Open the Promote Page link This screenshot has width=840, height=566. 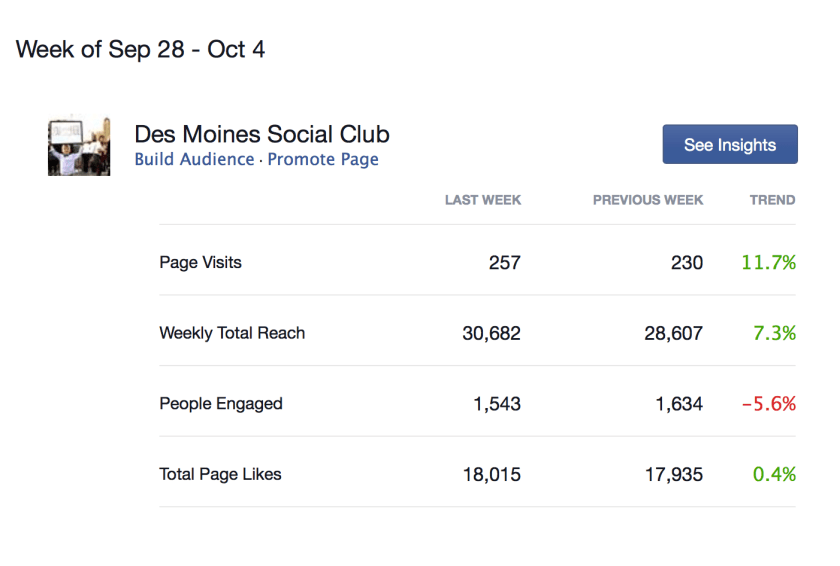(323, 160)
